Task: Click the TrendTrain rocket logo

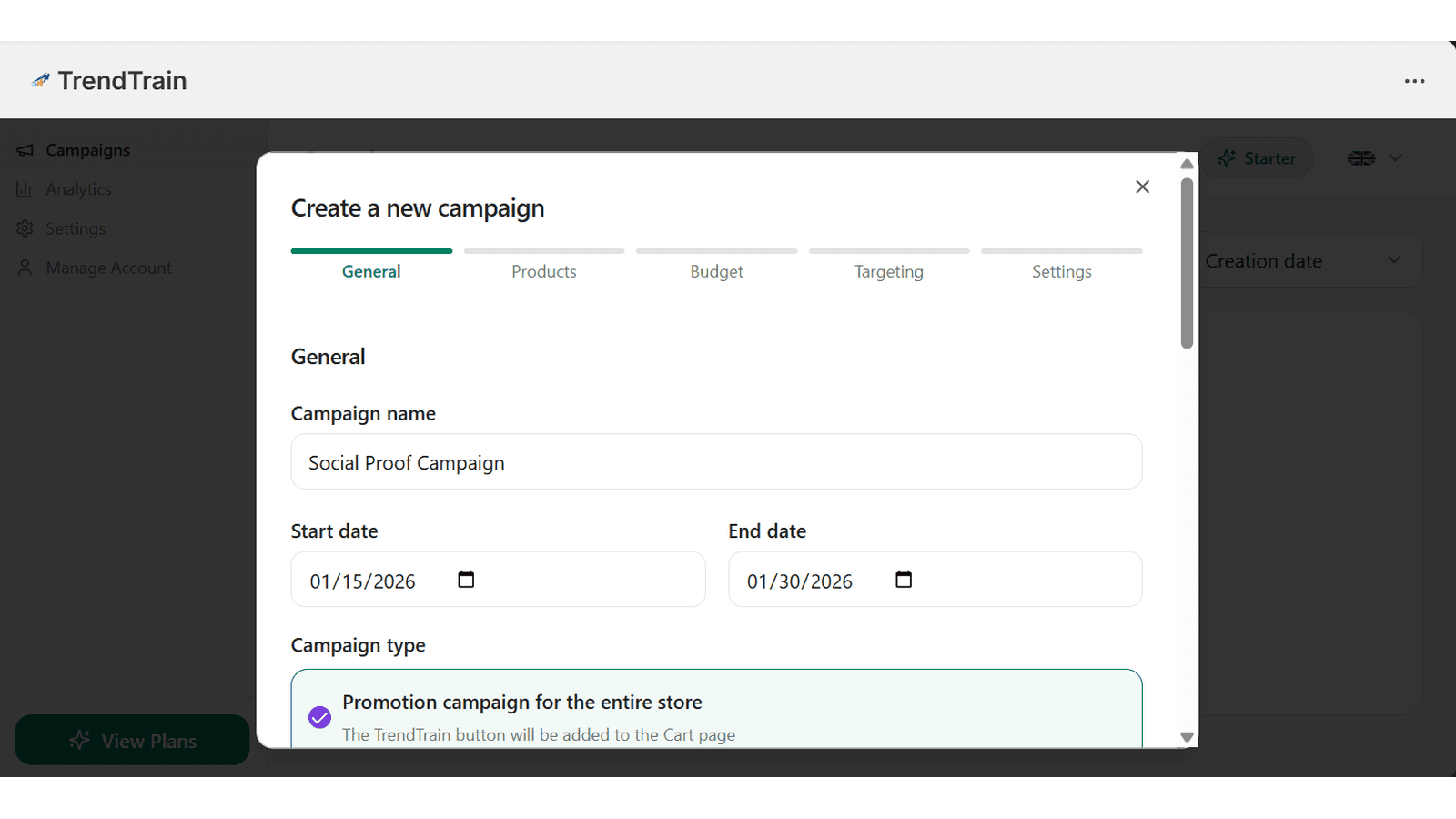Action: coord(40,80)
